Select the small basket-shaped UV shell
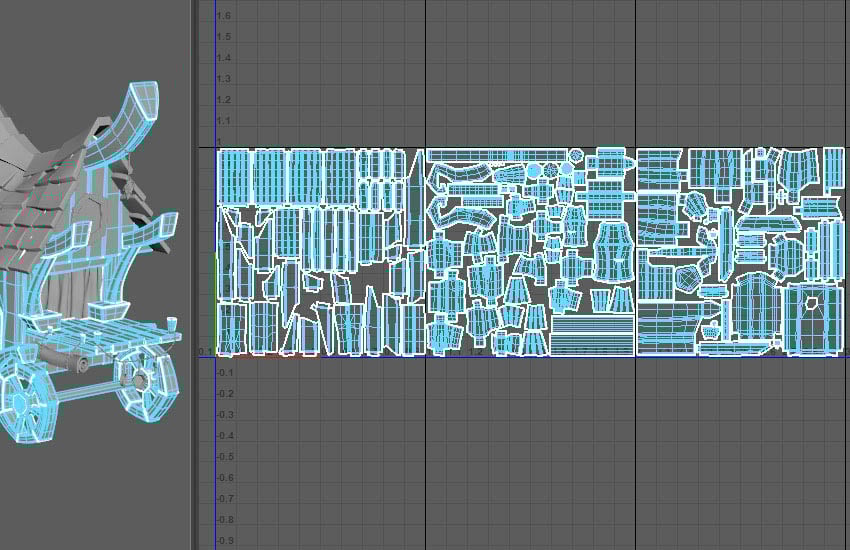The height and width of the screenshot is (550, 850). coord(711,329)
